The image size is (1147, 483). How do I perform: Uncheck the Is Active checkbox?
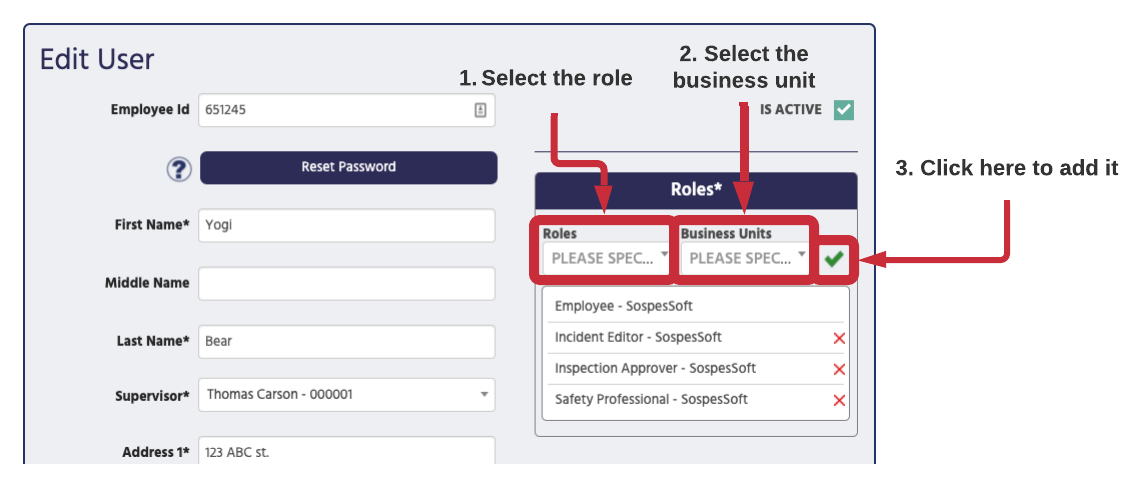pos(843,110)
